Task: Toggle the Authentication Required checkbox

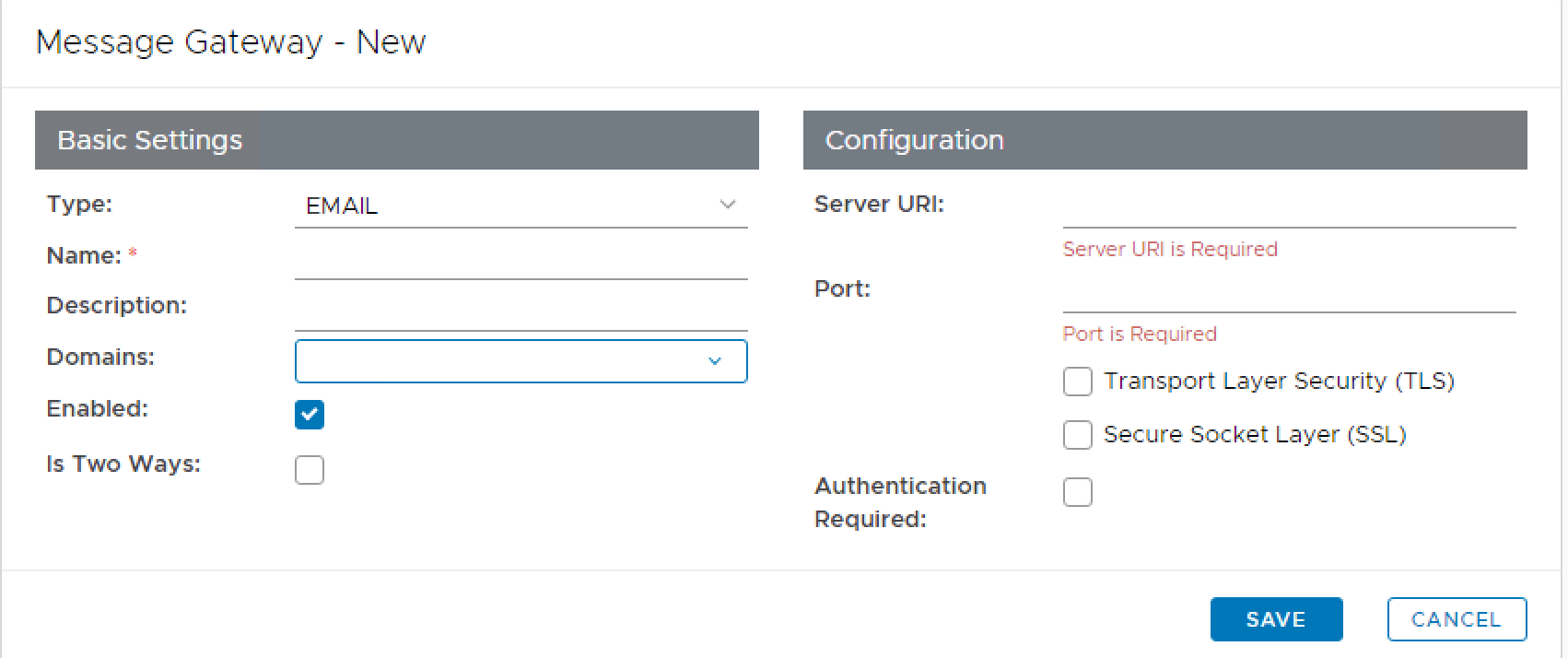Action: pos(1077,492)
